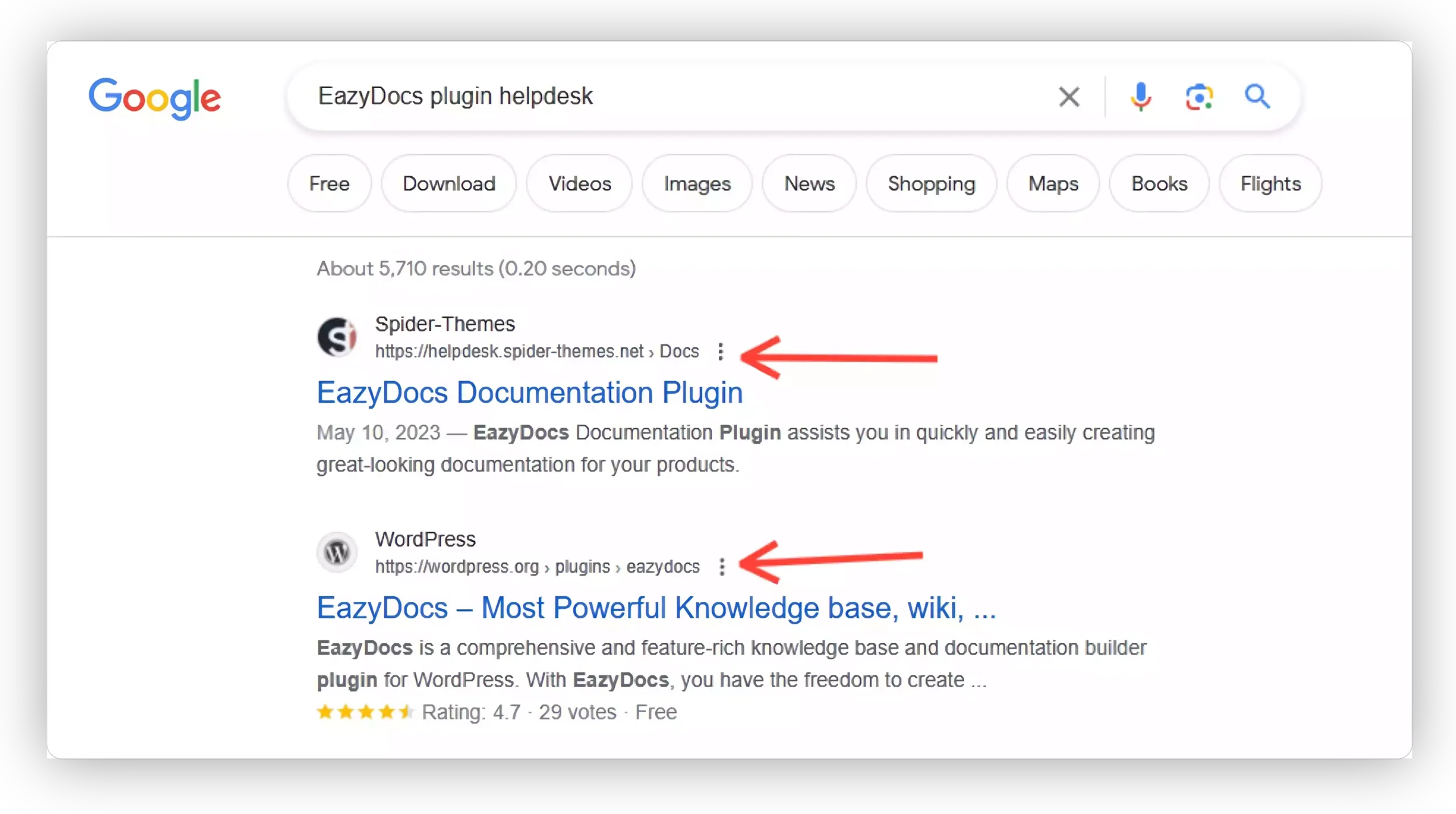This screenshot has height=814, width=1456.
Task: Open Google Lens image search icon
Action: pos(1199,97)
